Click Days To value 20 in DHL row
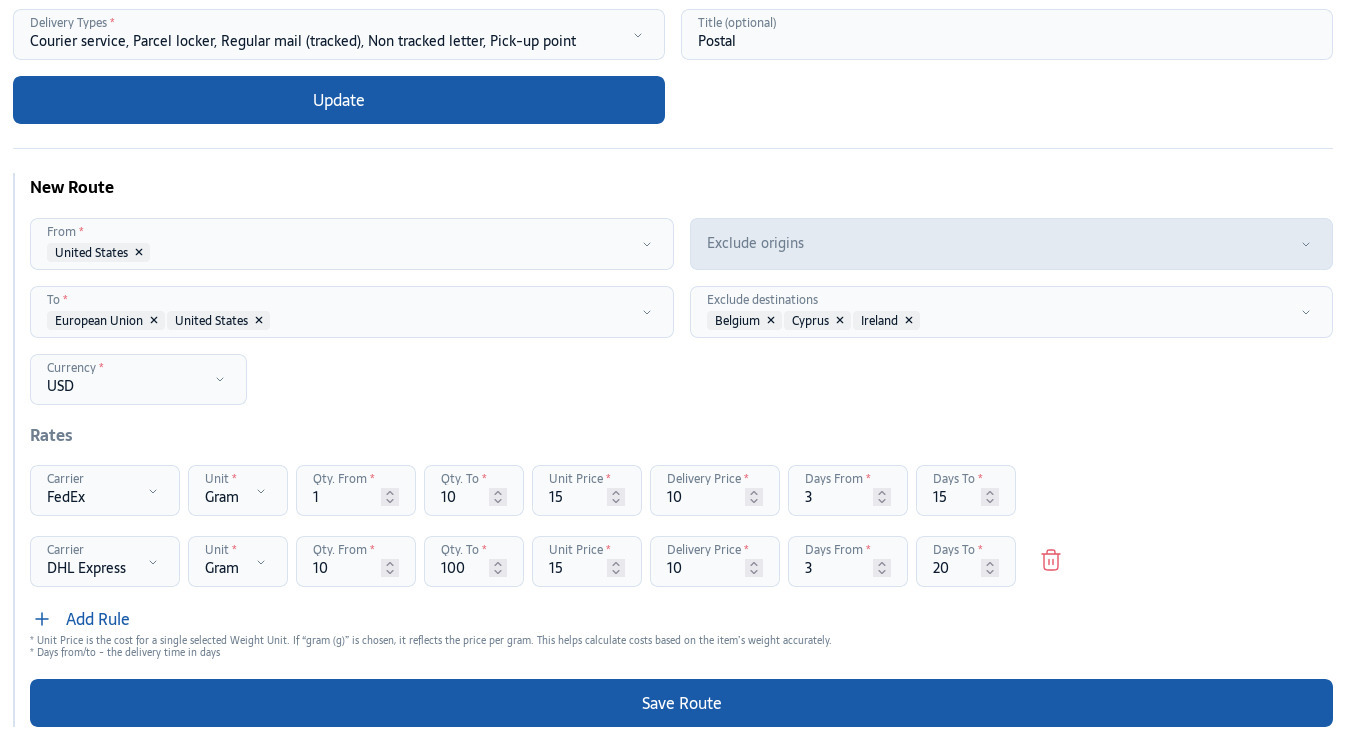This screenshot has height=755, width=1356. 941,568
